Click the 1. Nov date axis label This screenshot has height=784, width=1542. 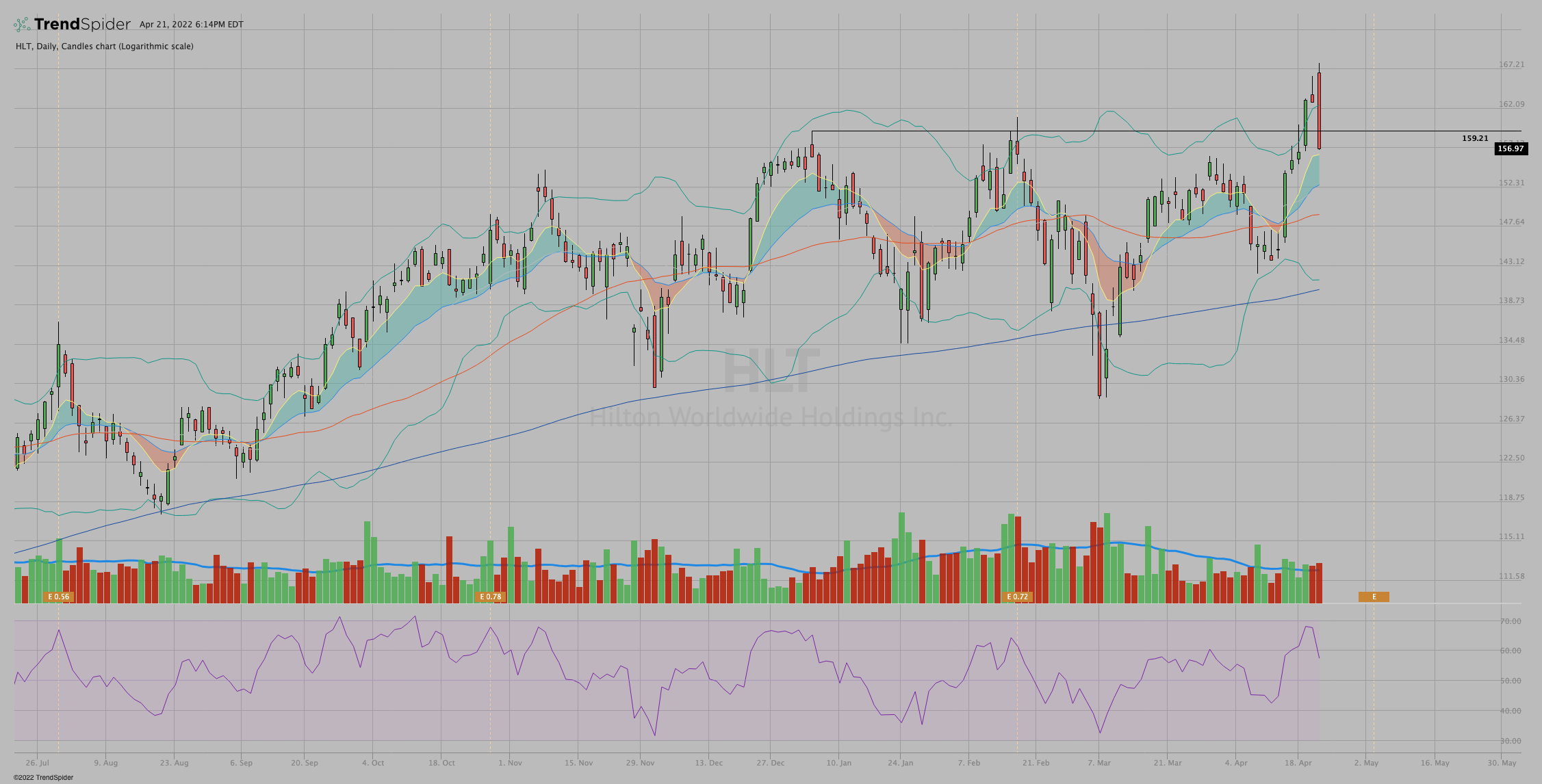point(510,763)
